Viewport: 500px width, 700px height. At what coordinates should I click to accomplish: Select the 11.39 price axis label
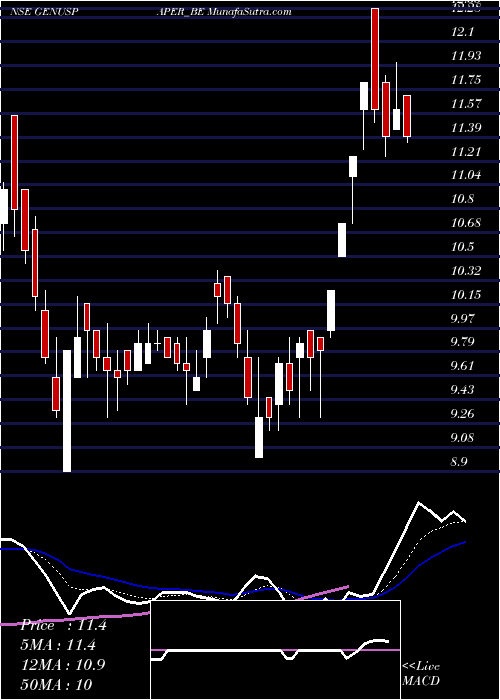coord(466,128)
